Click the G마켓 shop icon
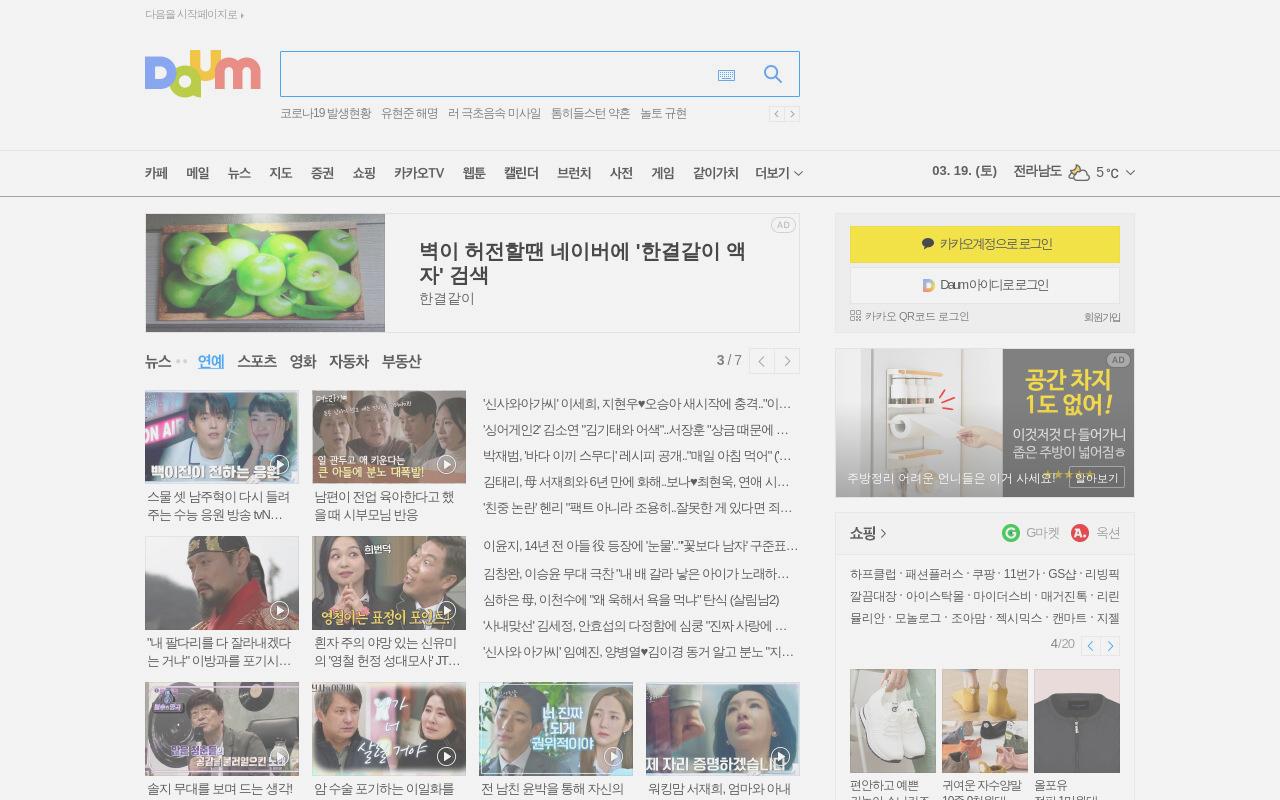Screen dimensions: 1280x800 tap(1011, 533)
